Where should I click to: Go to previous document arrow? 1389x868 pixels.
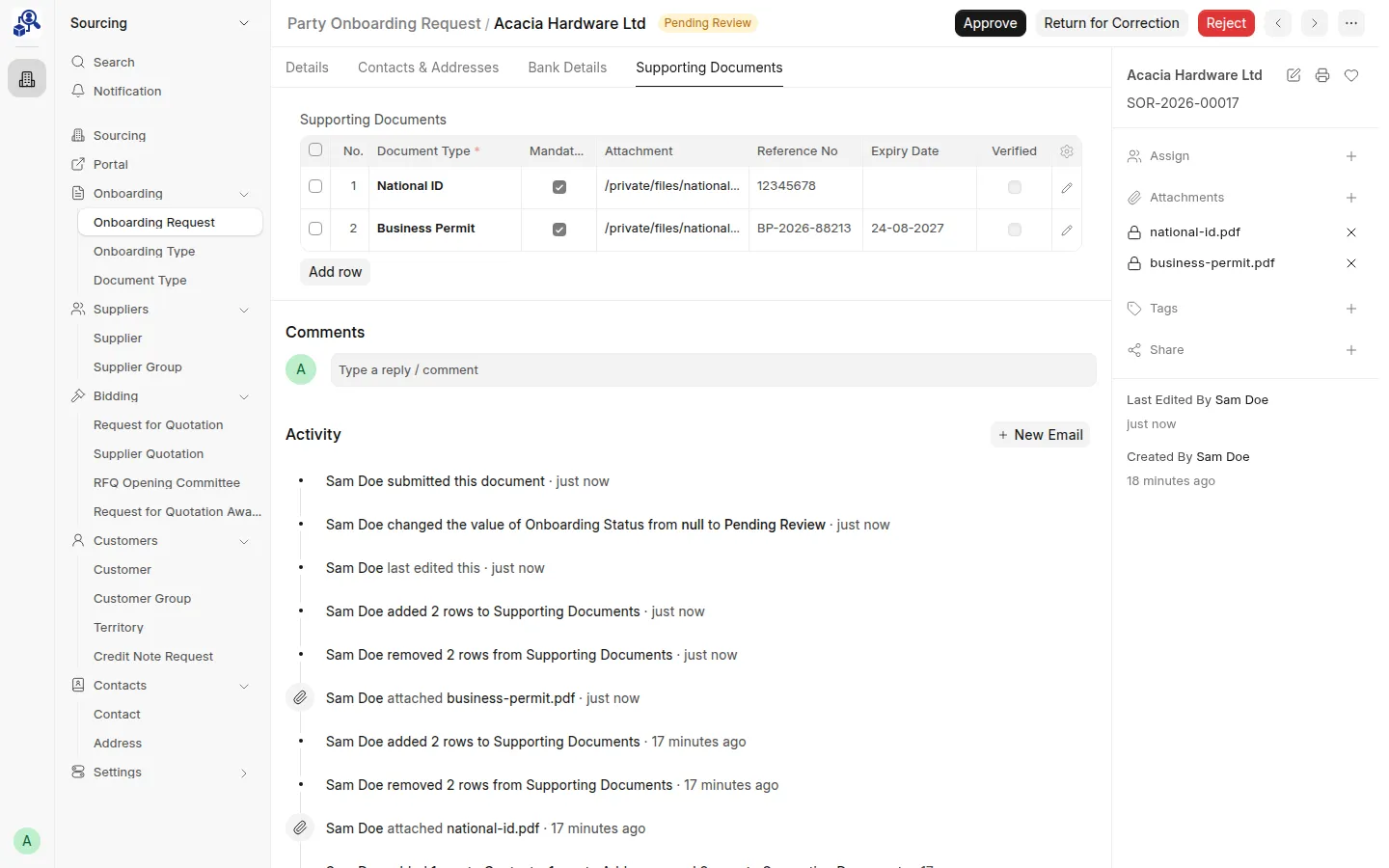pos(1278,23)
